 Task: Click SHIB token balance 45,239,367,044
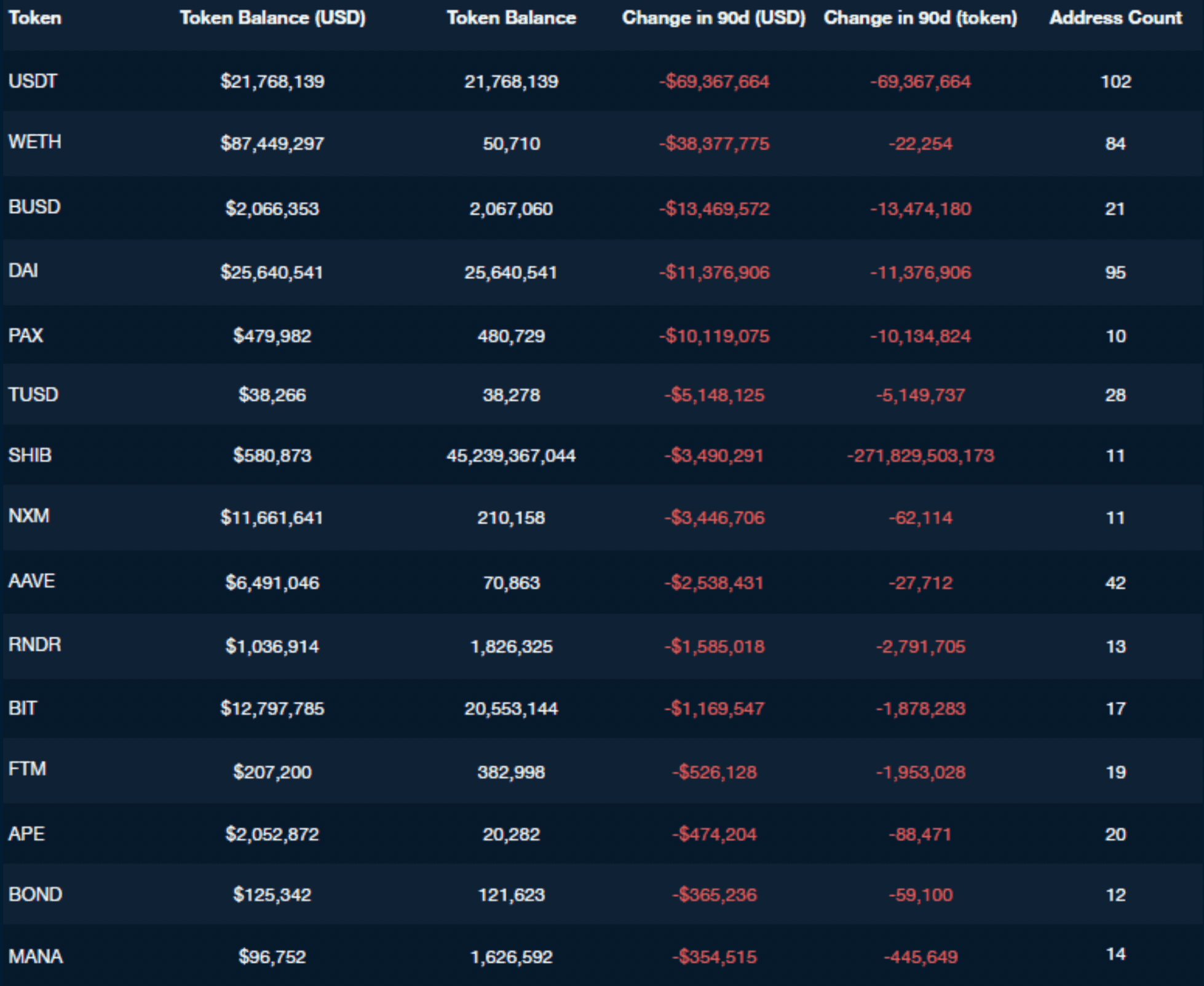click(x=511, y=456)
